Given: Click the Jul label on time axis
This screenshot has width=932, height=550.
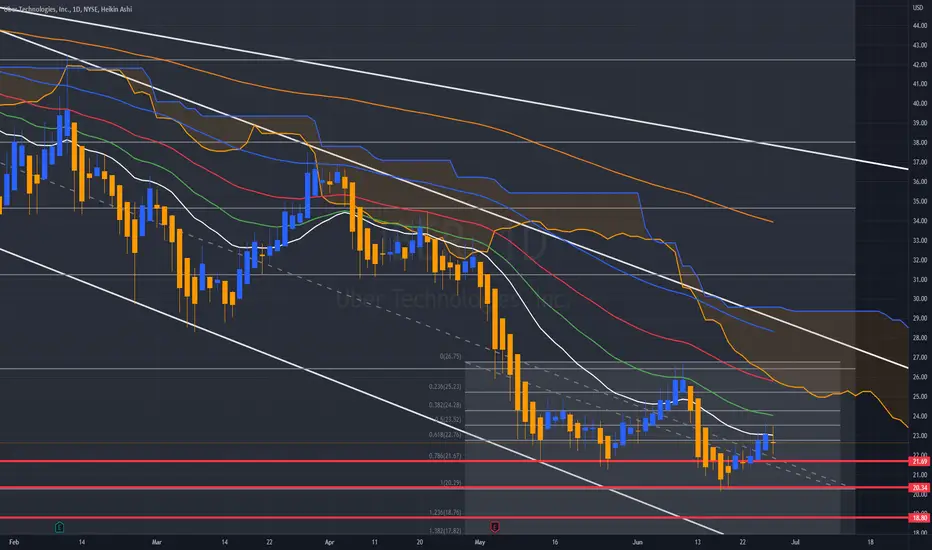Looking at the screenshot, I should pos(795,542).
